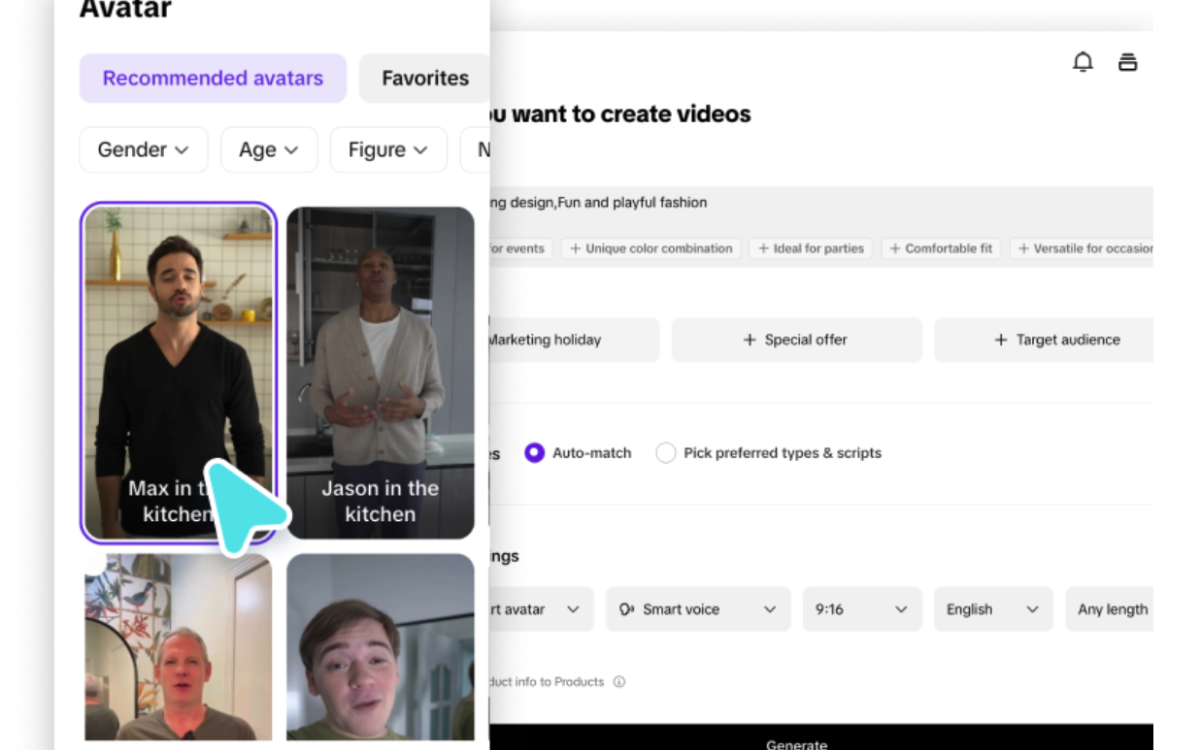The height and width of the screenshot is (750, 1200).
Task: Click the info icon near Products text
Action: [x=619, y=682]
